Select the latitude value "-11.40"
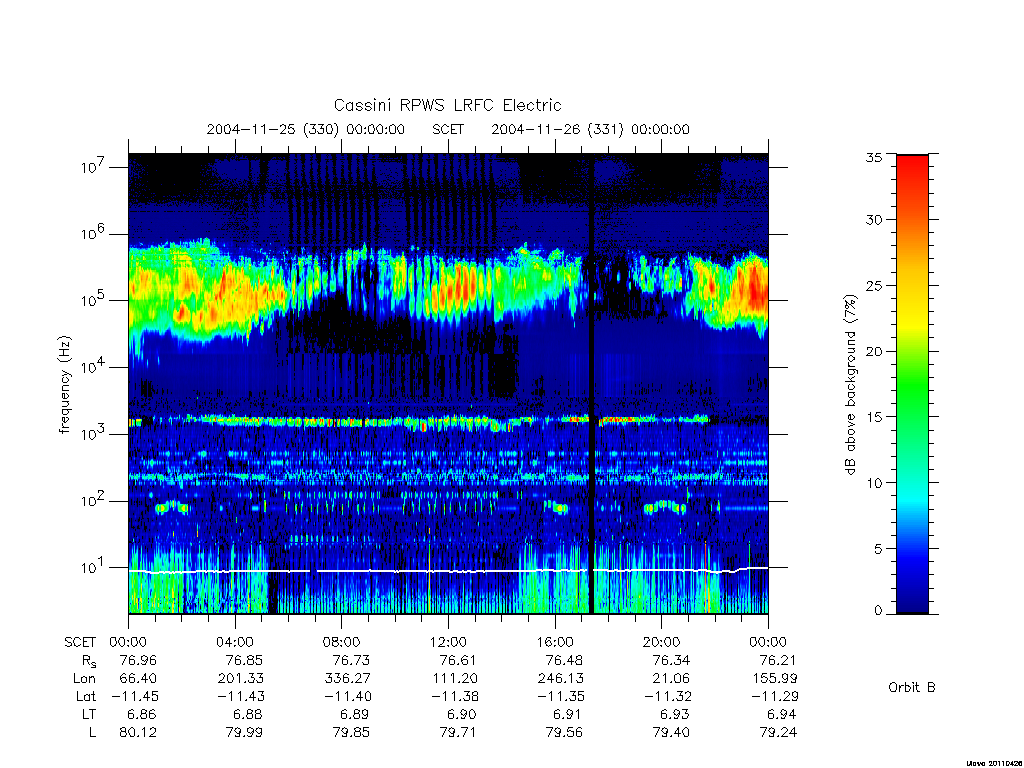 [x=348, y=697]
